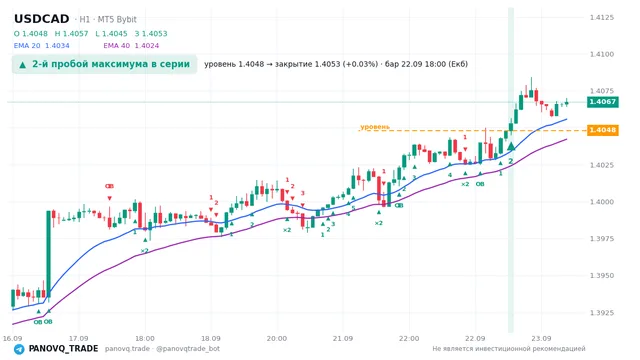Select the USDCAD symbol title
Viewport: 640px width, 360px height.
(42, 19)
